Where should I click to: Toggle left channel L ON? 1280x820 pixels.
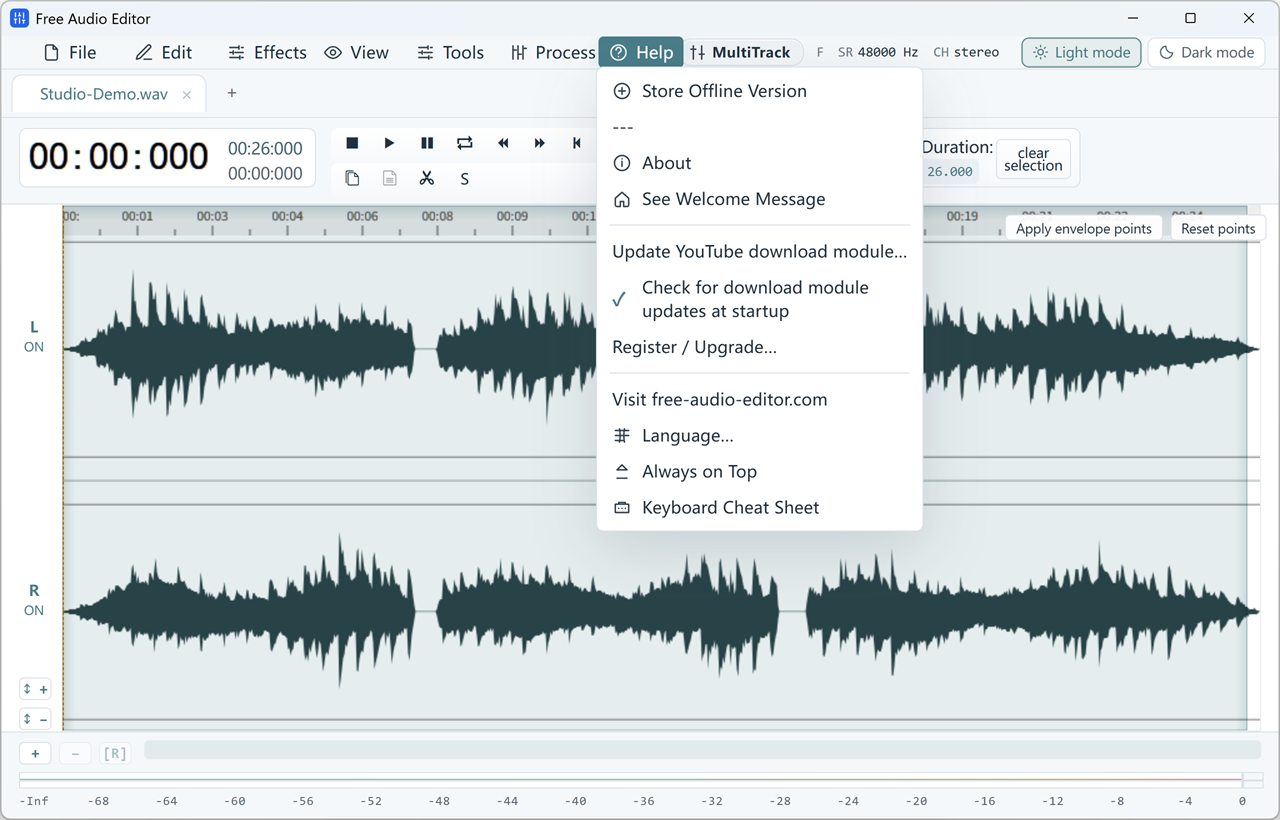point(34,337)
